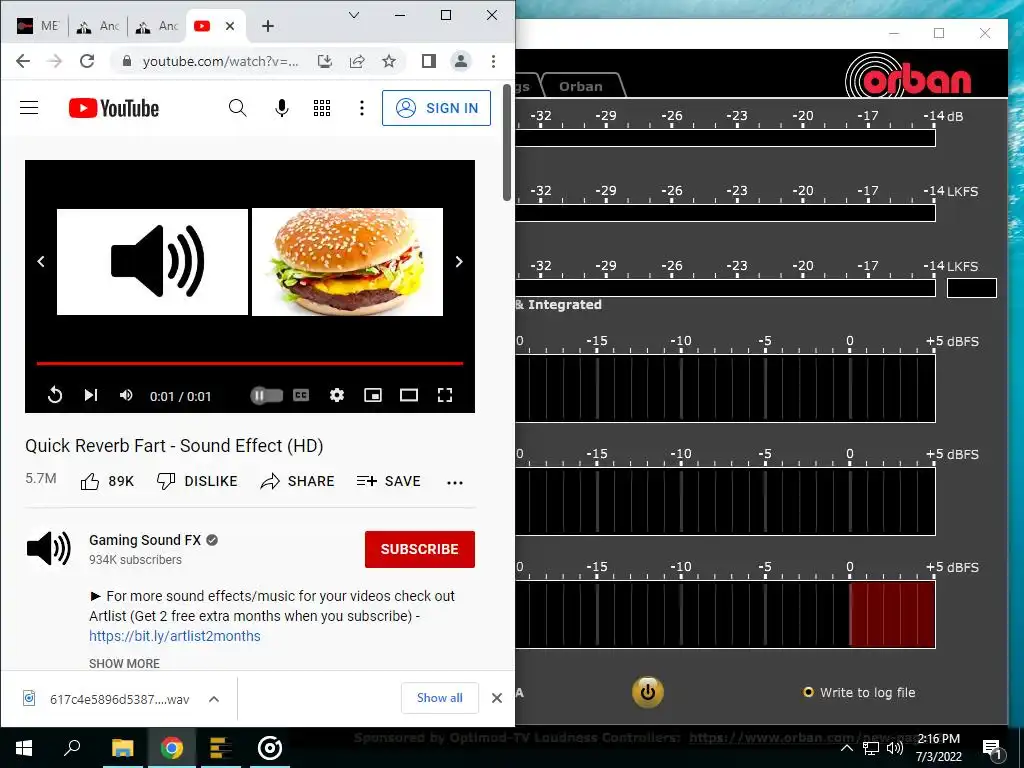1024x768 pixels.
Task: Switch to second Chrome tab Anc
Action: tap(98, 26)
